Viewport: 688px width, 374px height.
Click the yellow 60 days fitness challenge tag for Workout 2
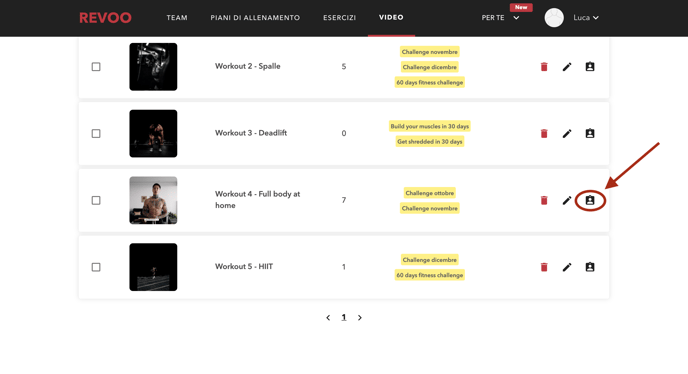(430, 82)
